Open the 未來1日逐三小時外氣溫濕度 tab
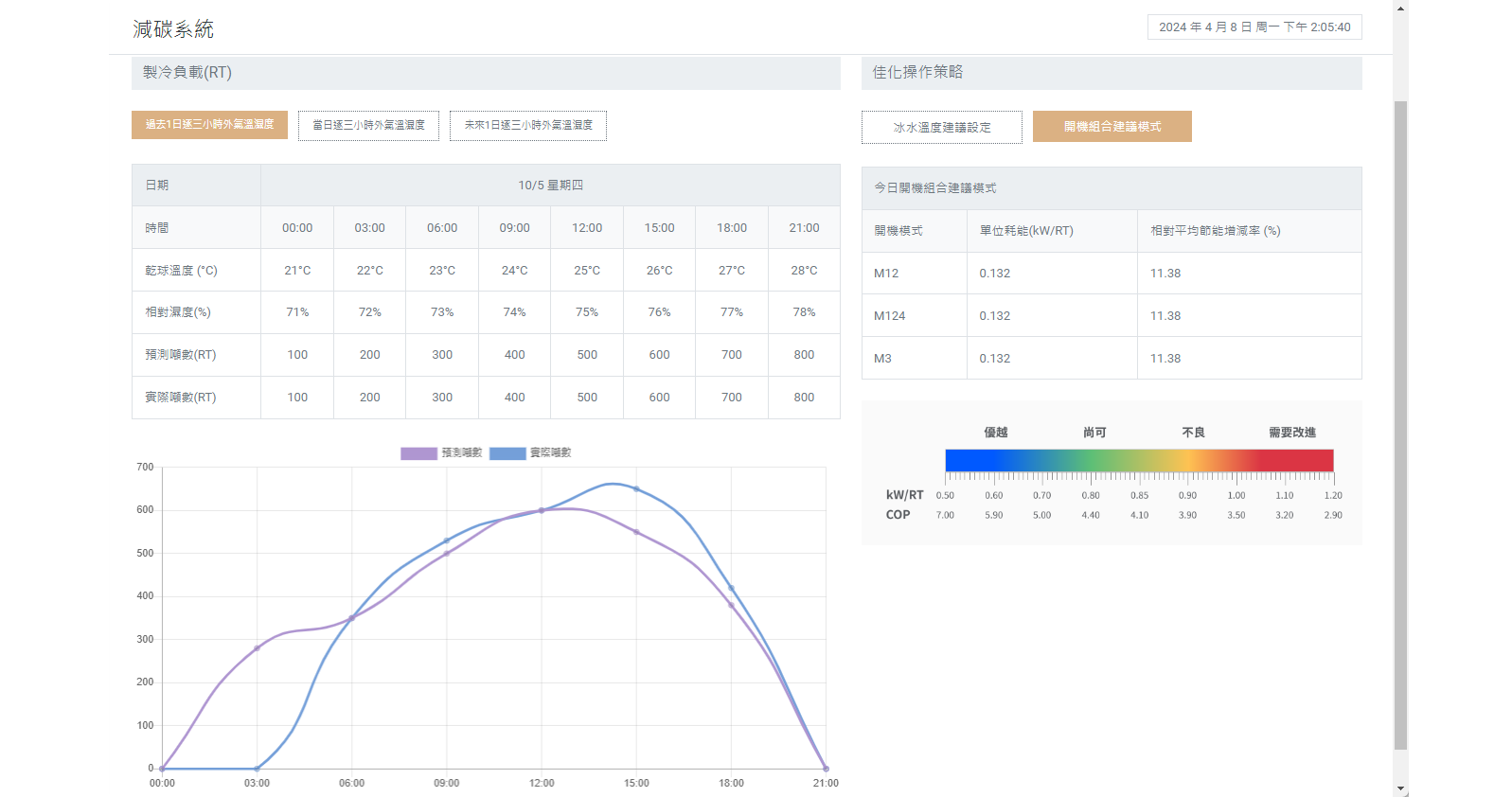1512x797 pixels. (528, 126)
